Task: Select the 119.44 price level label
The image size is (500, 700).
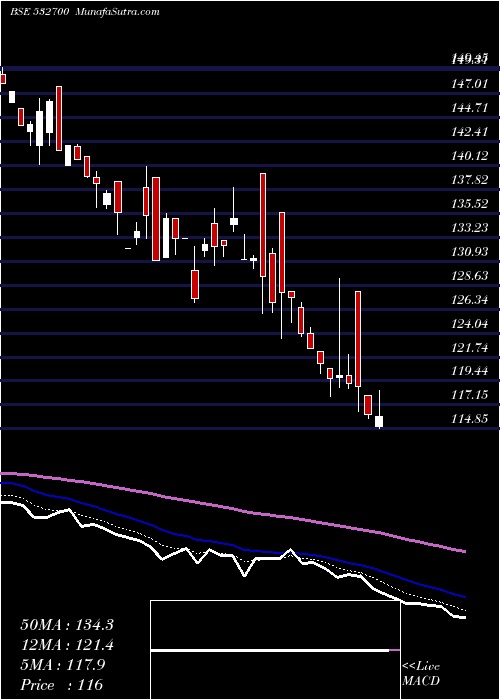Action: pos(469,371)
